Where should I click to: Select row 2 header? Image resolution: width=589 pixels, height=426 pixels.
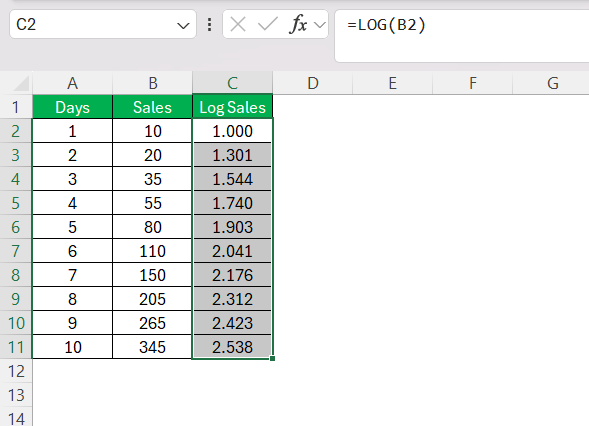tap(16, 131)
